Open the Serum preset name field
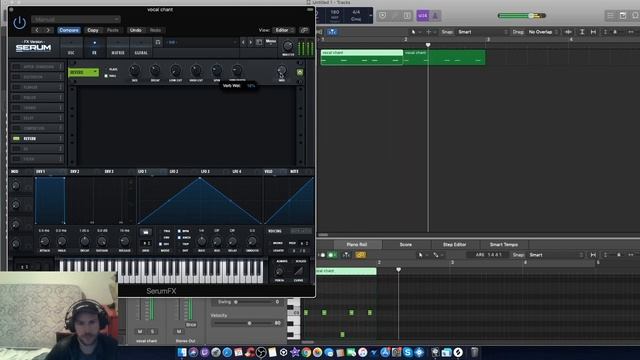640x360 pixels. [201, 42]
